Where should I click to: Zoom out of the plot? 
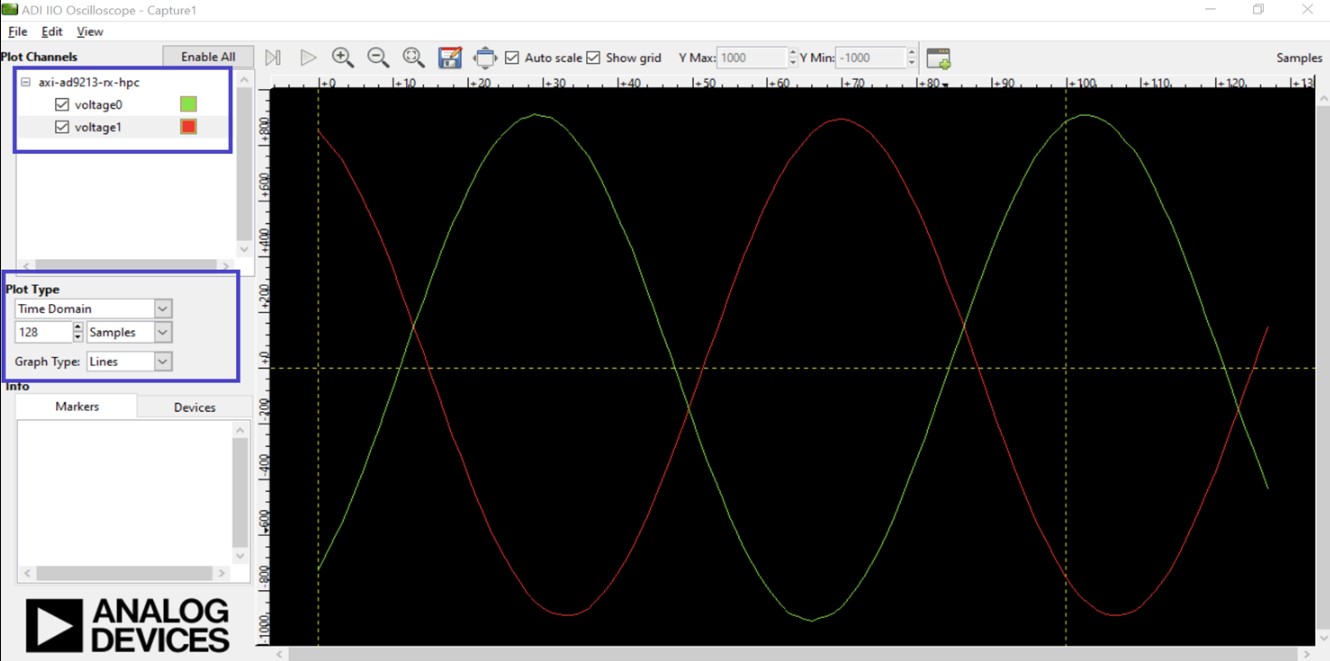pos(378,57)
